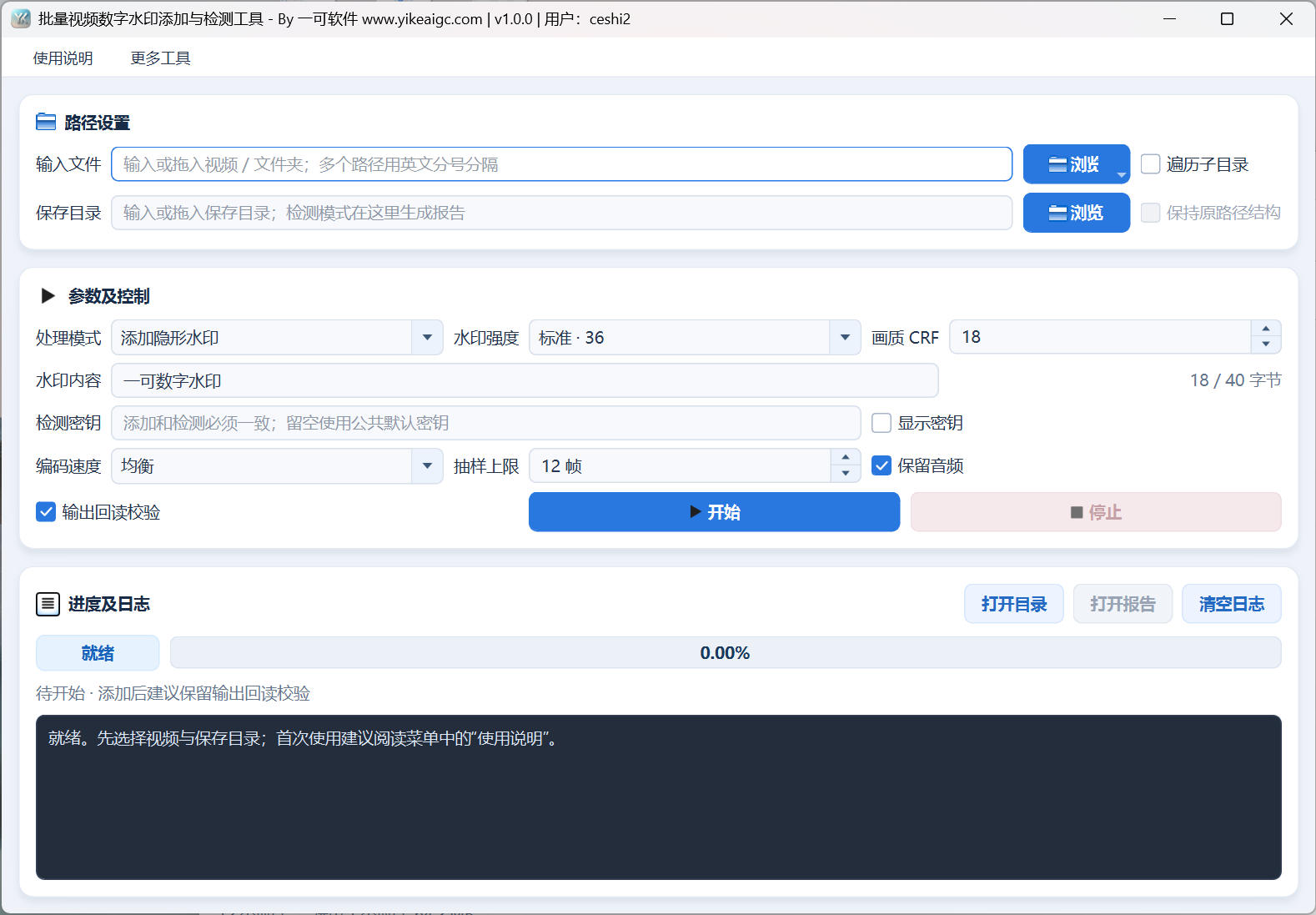Decrease 抽样上限 with down arrow

[x=846, y=474]
